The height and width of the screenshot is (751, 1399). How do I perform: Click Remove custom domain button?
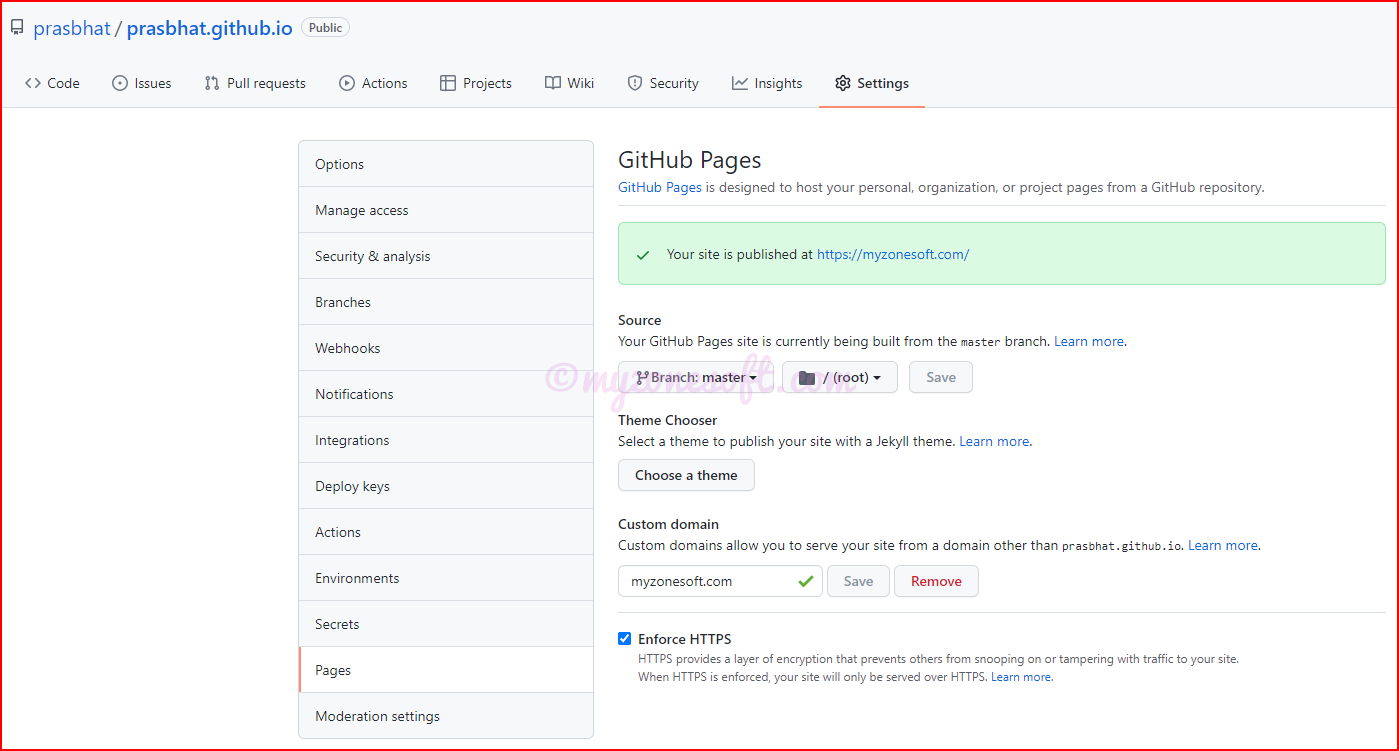[936, 581]
